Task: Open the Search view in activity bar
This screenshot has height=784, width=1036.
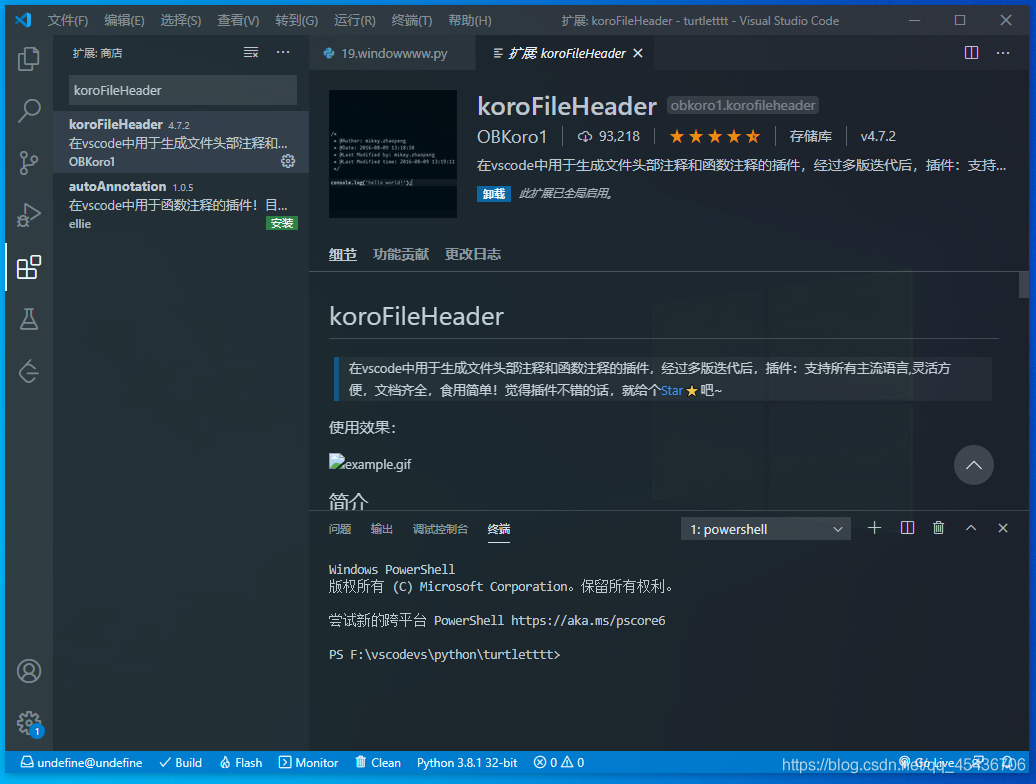Action: (28, 110)
